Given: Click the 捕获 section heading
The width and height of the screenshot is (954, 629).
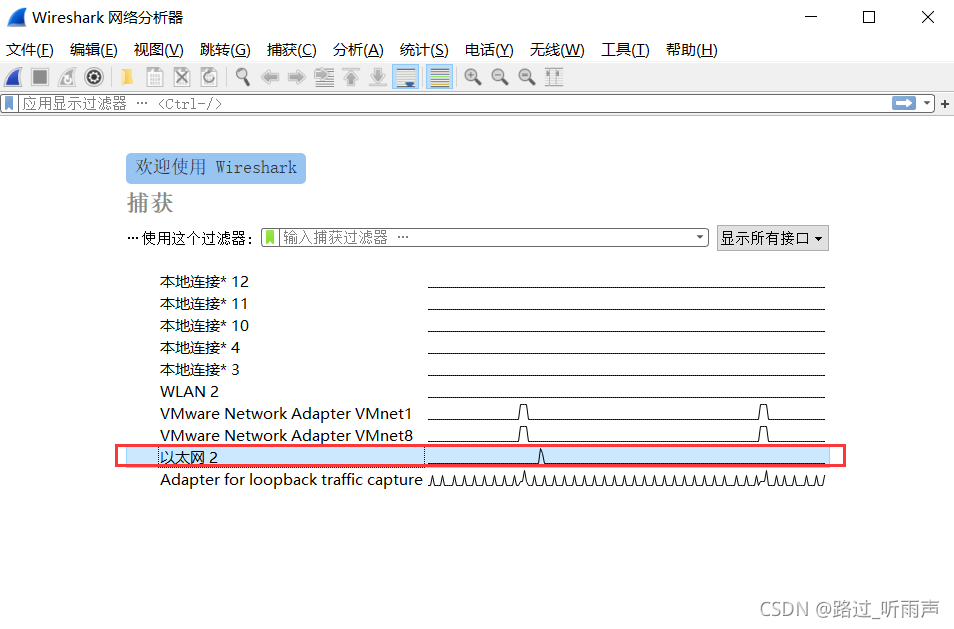Looking at the screenshot, I should click(150, 203).
